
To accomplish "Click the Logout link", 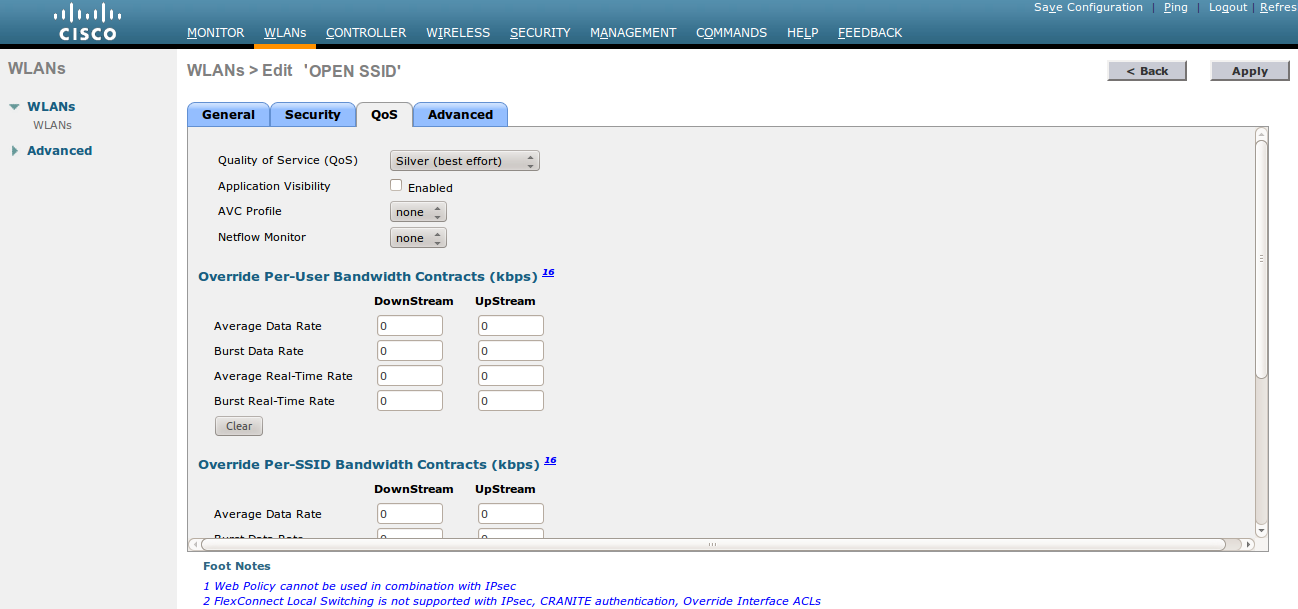I will 1227,7.
